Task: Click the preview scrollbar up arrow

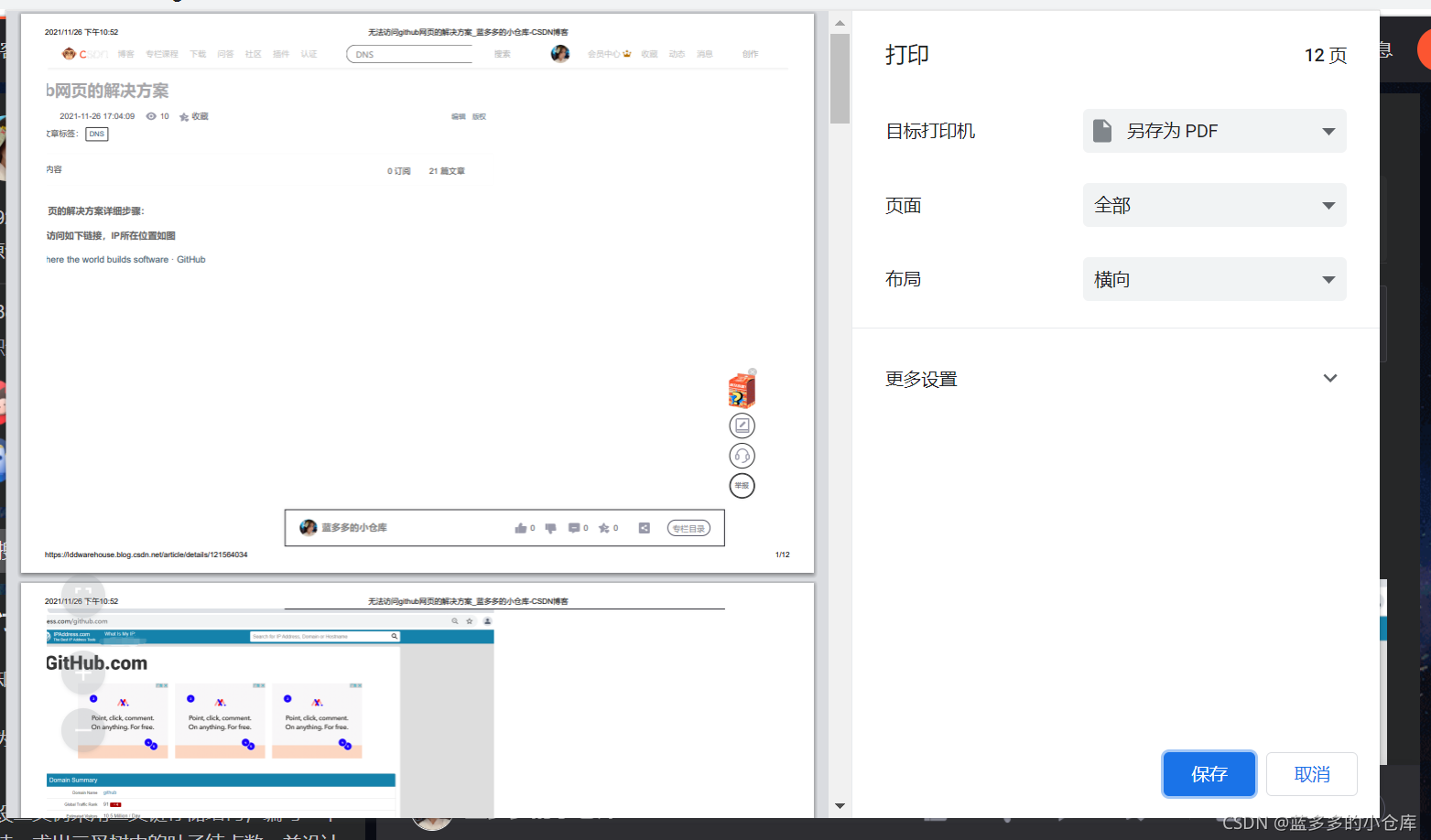Action: (x=840, y=23)
